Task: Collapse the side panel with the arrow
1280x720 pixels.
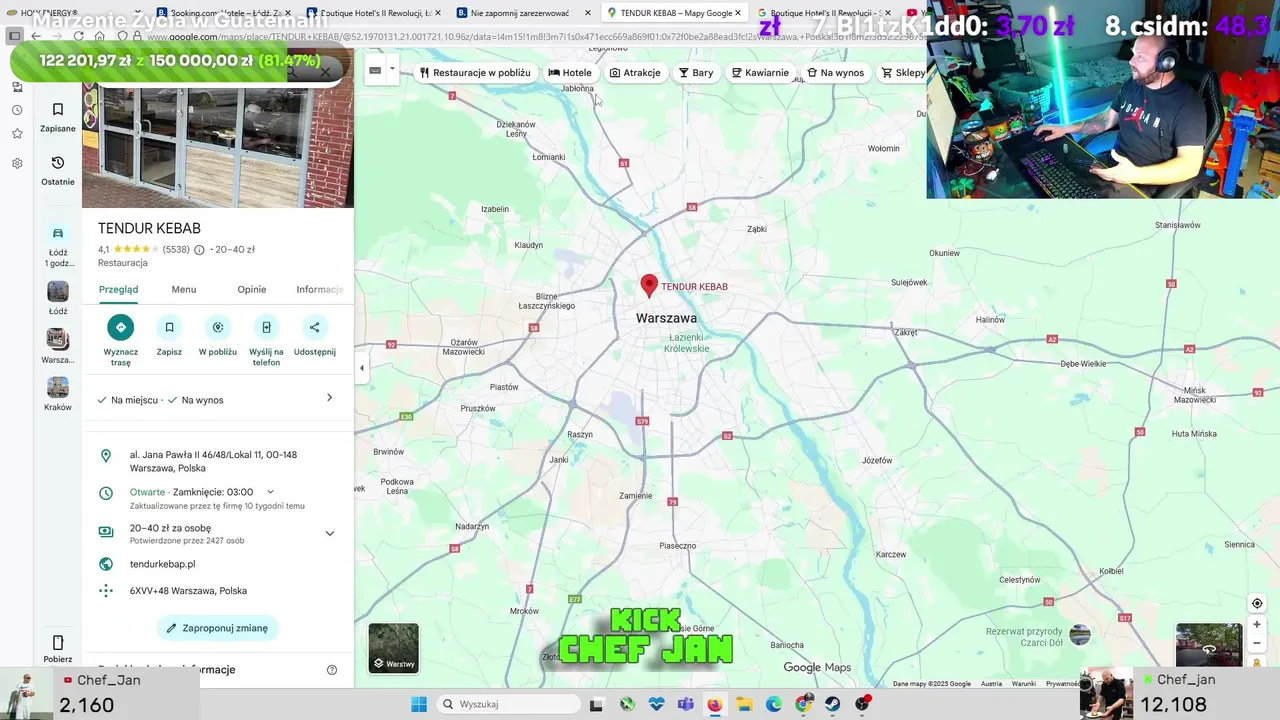Action: pyautogui.click(x=362, y=368)
